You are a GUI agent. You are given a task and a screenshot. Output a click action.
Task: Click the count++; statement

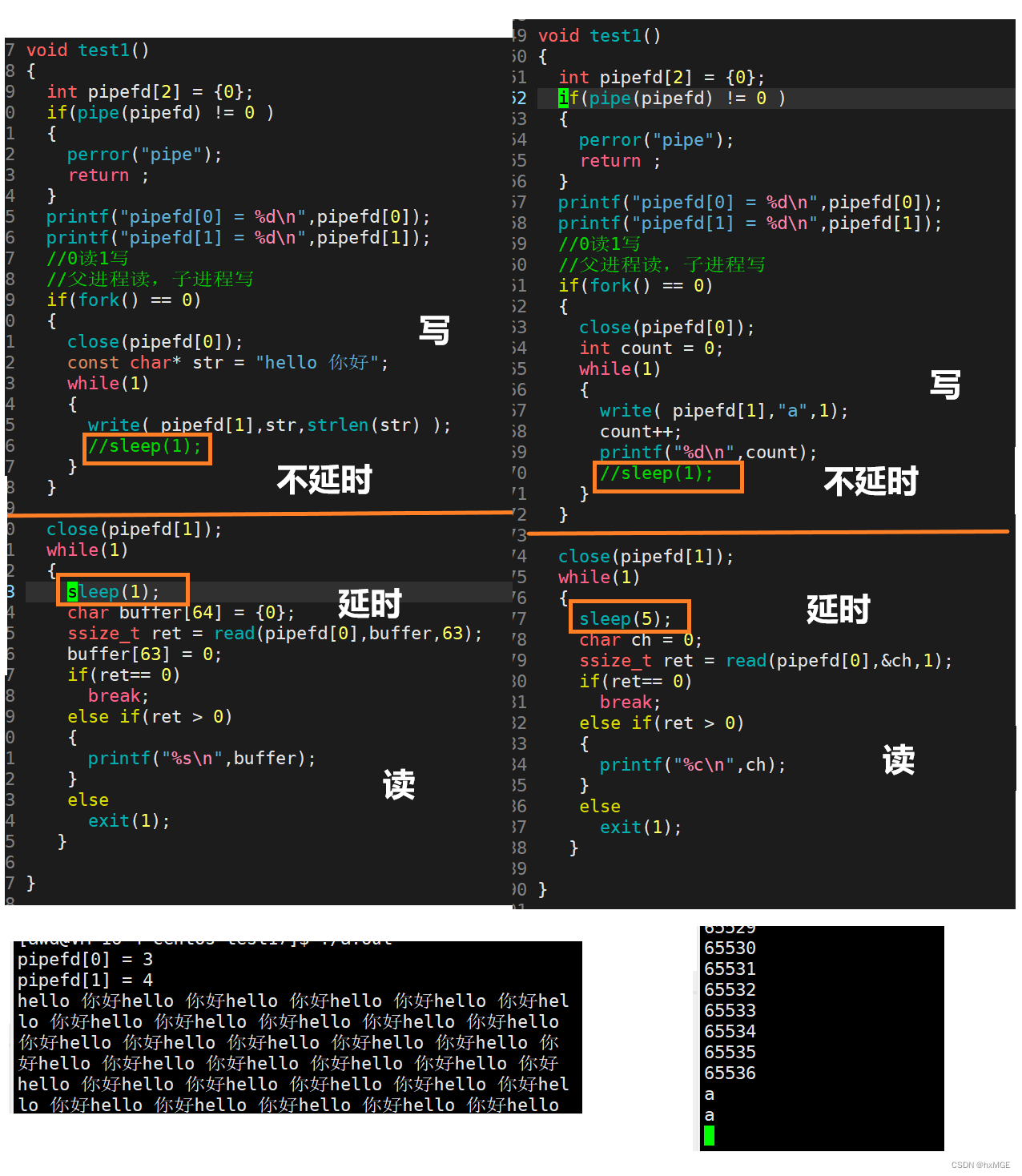pos(641,432)
